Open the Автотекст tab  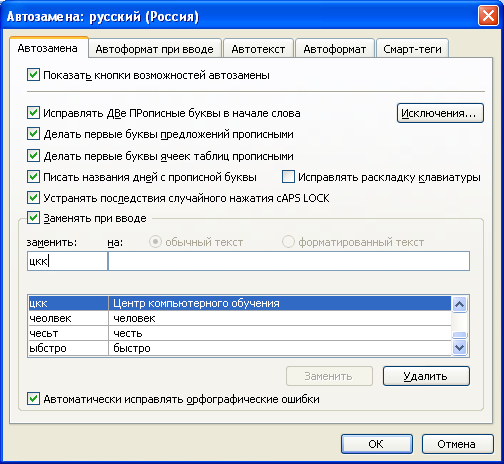coord(258,49)
